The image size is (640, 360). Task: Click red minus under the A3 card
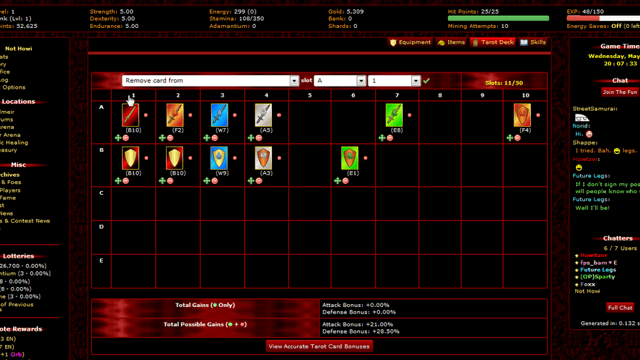(x=259, y=181)
